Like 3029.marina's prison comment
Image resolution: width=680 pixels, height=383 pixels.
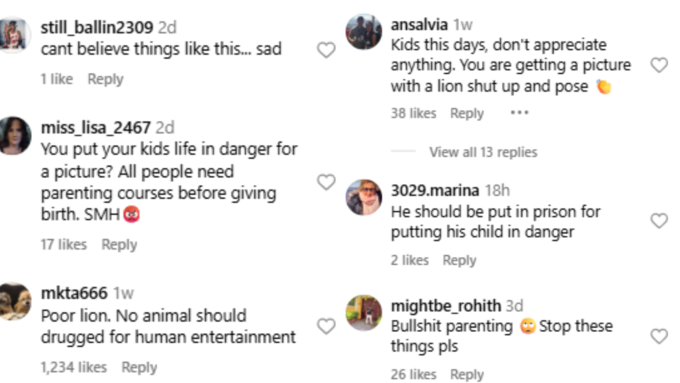click(659, 221)
